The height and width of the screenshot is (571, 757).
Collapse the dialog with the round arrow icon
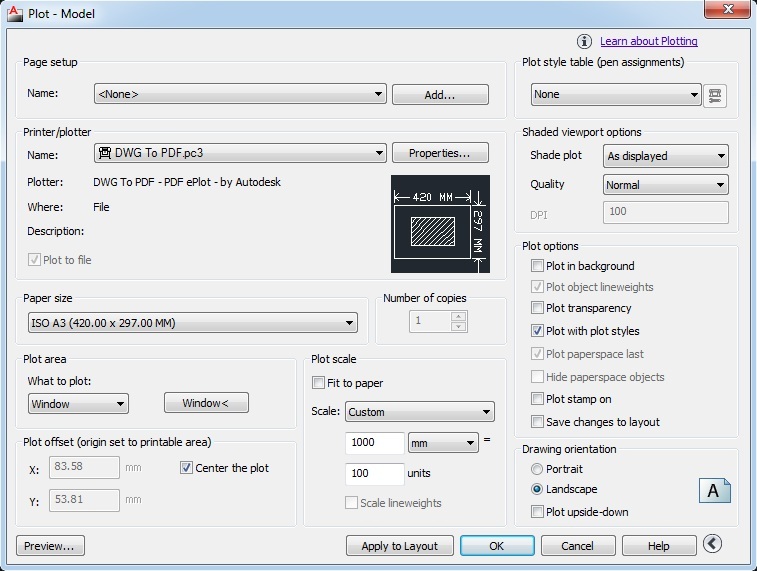click(x=713, y=544)
